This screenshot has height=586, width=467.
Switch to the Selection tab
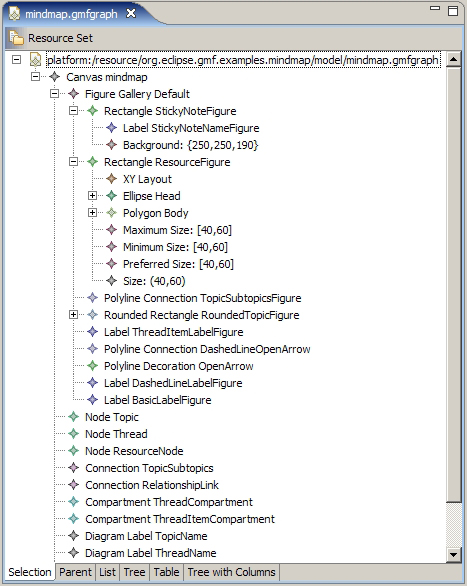[30, 572]
